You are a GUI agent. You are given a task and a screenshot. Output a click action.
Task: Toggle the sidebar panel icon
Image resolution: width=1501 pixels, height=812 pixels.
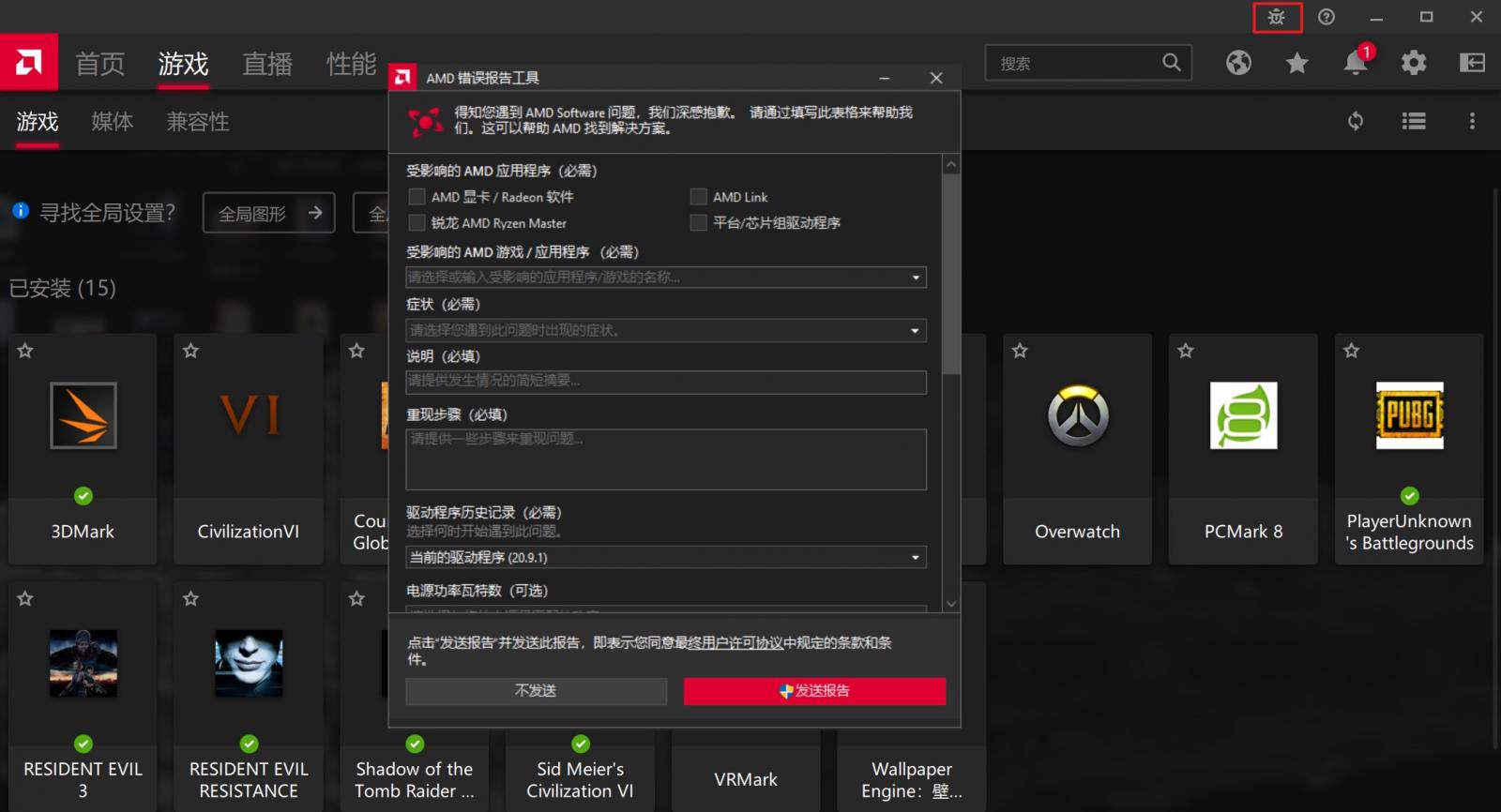pyautogui.click(x=1472, y=63)
